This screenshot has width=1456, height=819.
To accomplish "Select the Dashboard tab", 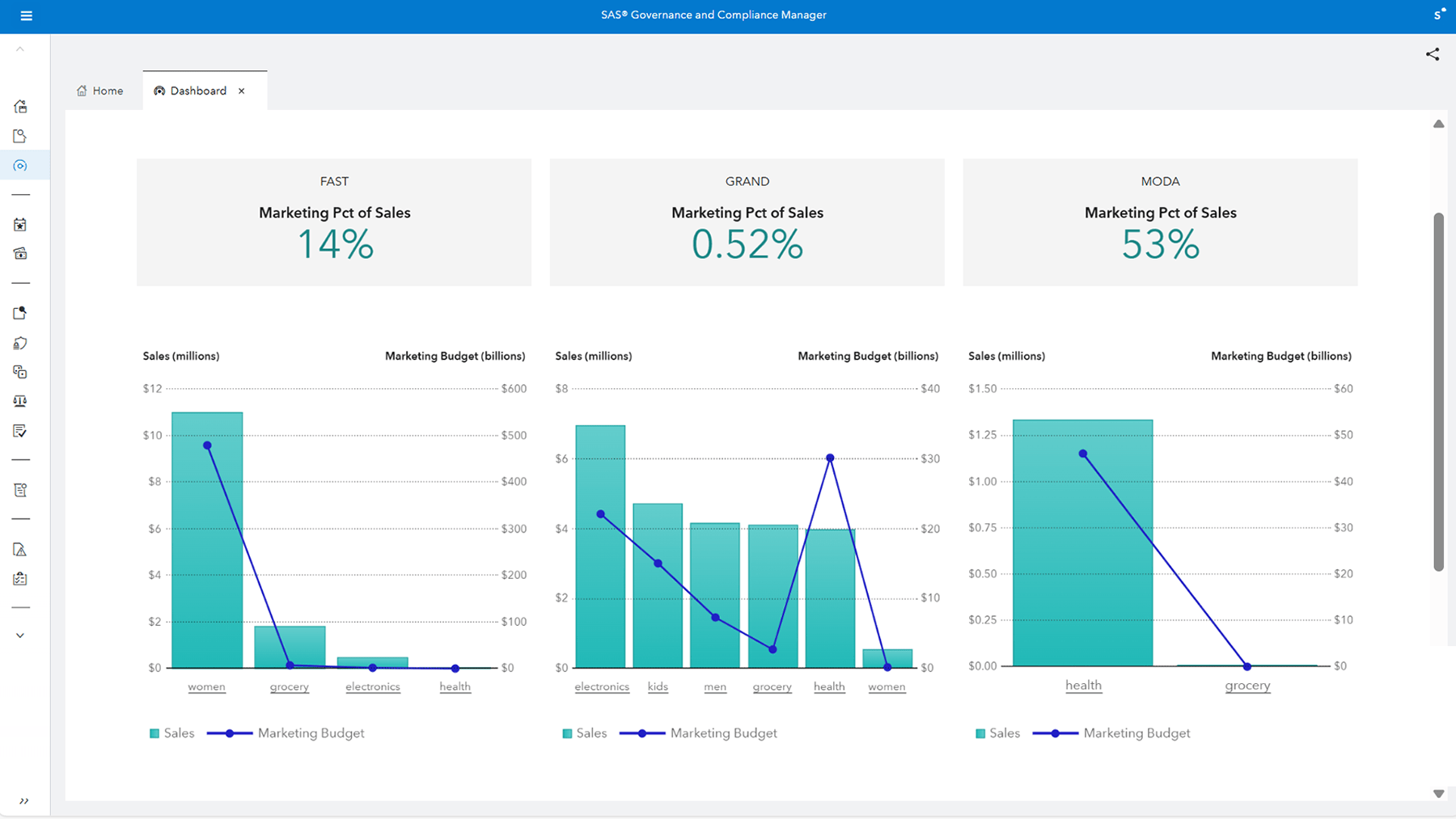I will [x=197, y=91].
